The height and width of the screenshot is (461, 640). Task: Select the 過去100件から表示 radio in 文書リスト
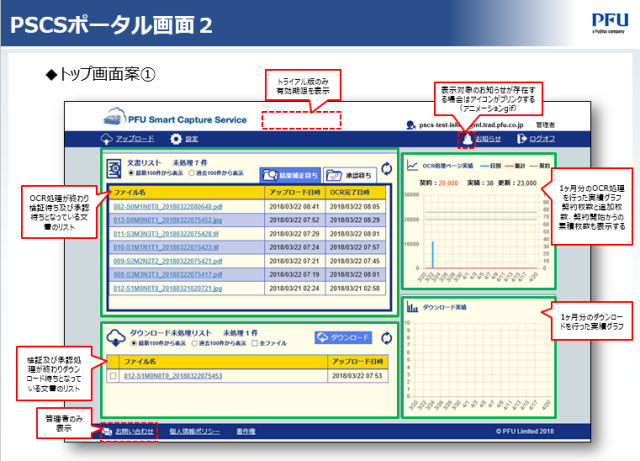coord(191,173)
